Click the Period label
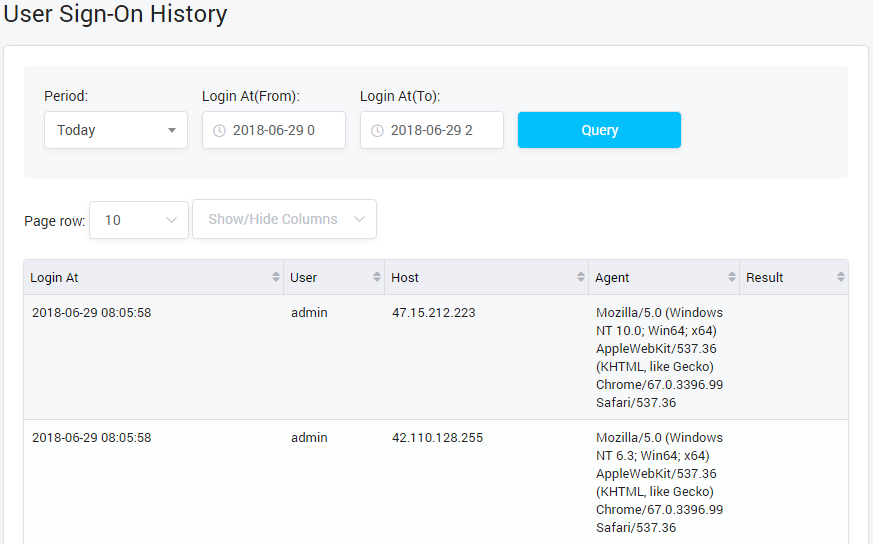Viewport: 873px width, 544px height. [x=66, y=96]
